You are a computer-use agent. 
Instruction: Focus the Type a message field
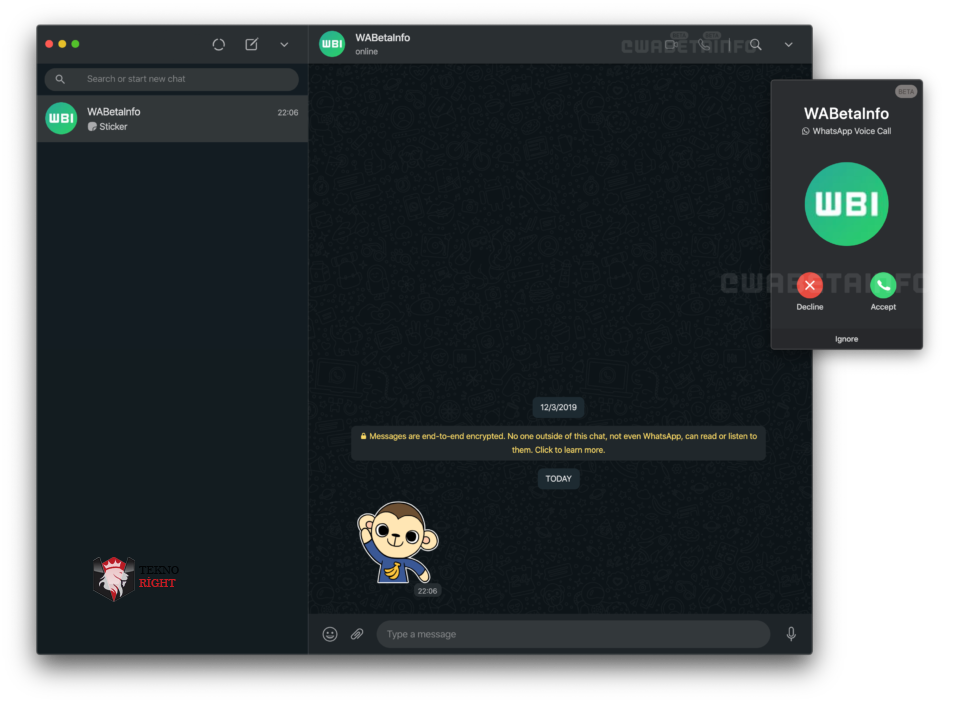(x=573, y=634)
